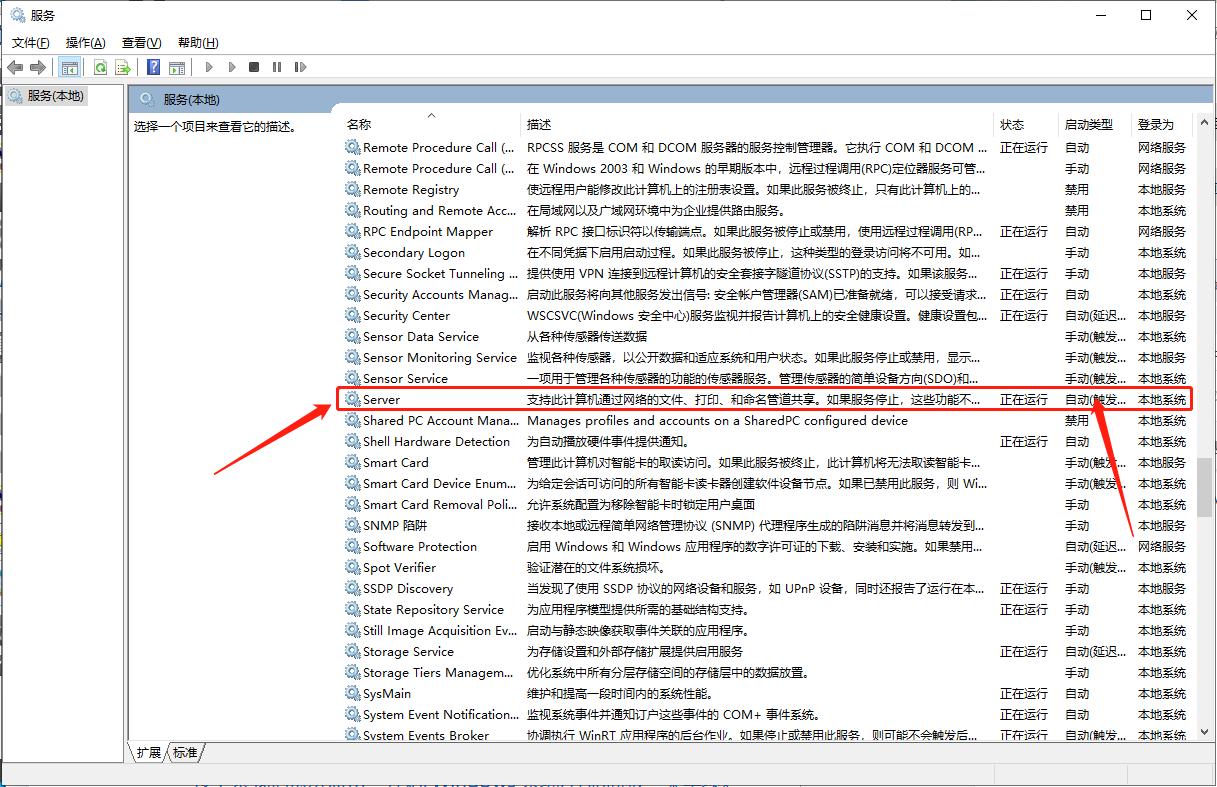The image size is (1217, 787).
Task: Open the 操作 menu
Action: pos(85,42)
